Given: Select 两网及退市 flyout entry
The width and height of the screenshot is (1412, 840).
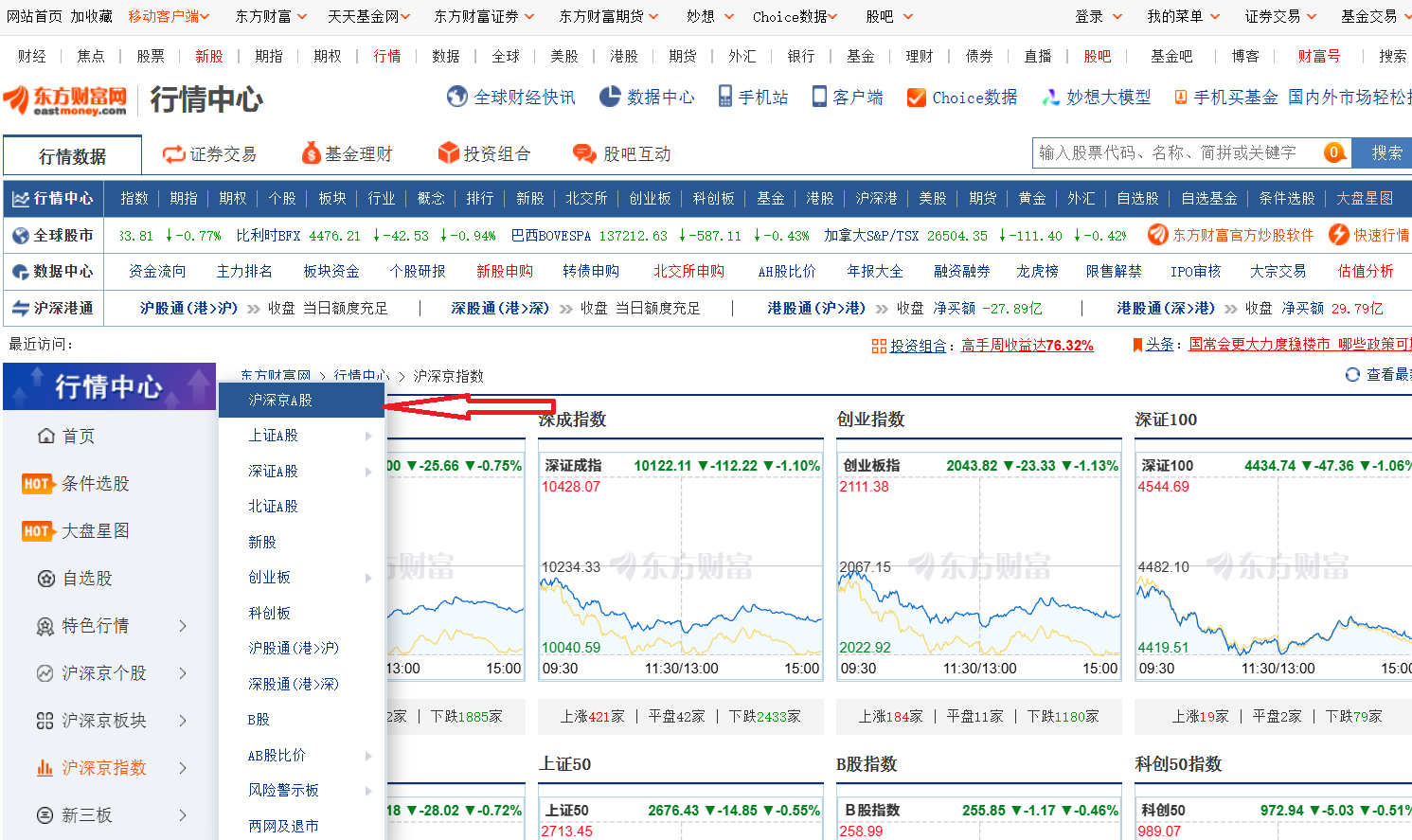Looking at the screenshot, I should (283, 826).
